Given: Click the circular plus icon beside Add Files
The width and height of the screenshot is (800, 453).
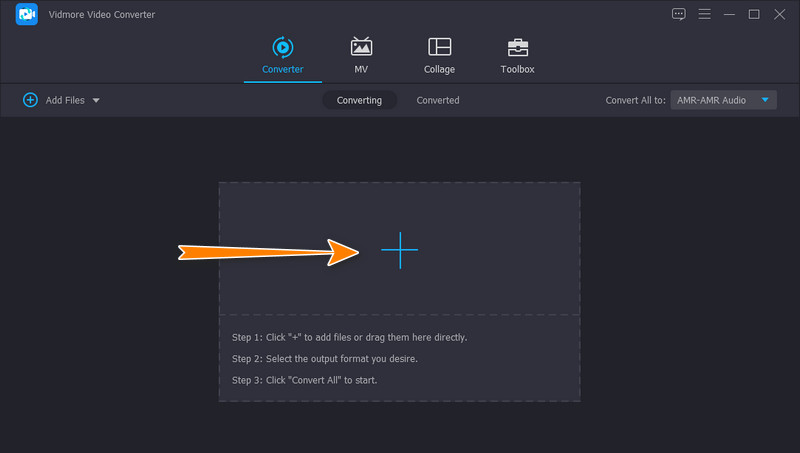Looking at the screenshot, I should coord(30,100).
